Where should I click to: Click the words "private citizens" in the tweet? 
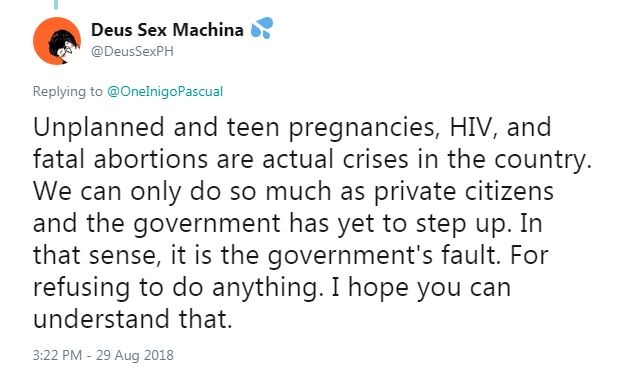click(x=464, y=192)
